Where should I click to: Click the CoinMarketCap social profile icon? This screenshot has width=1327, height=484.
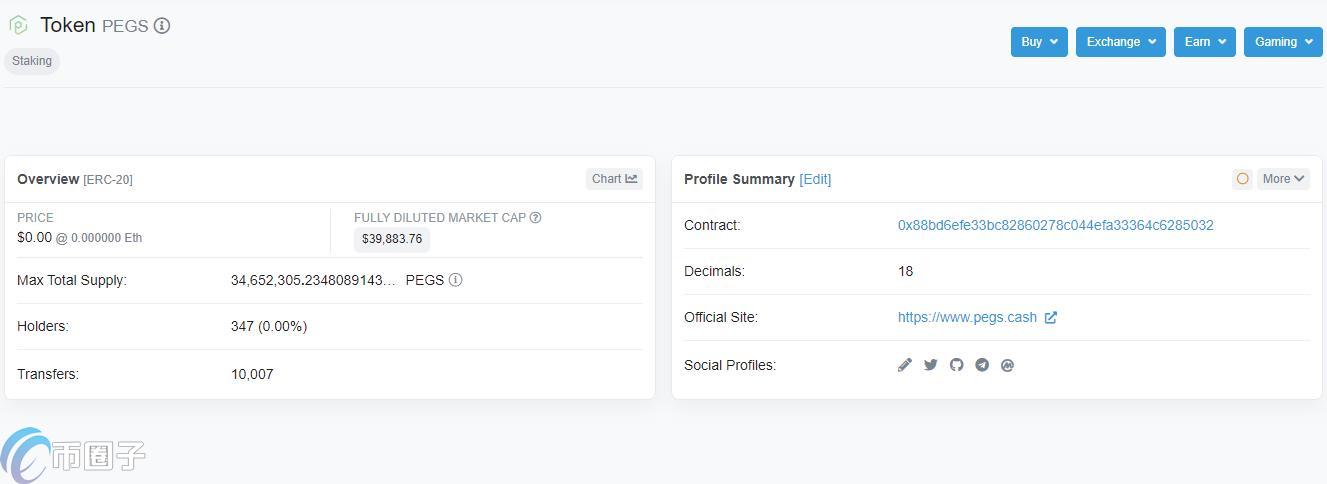1008,365
